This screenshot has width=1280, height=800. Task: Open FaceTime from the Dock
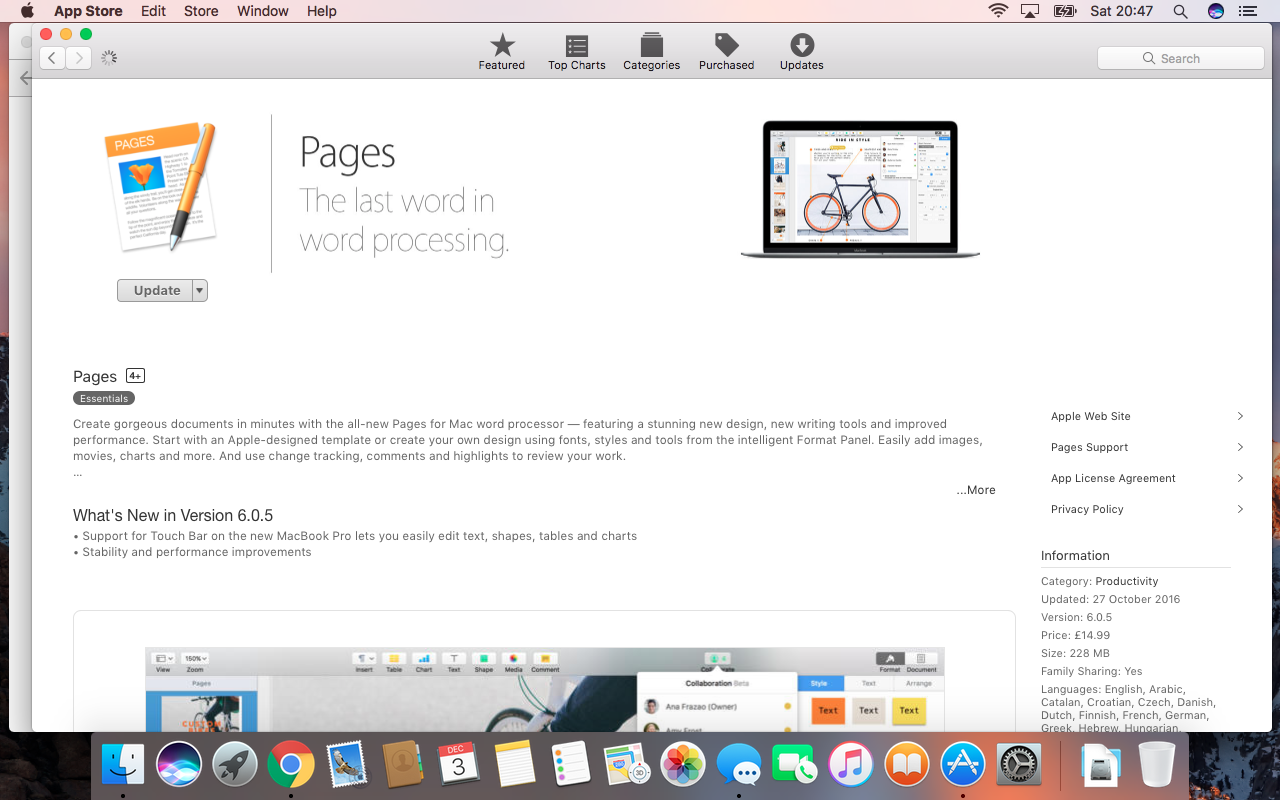point(795,766)
